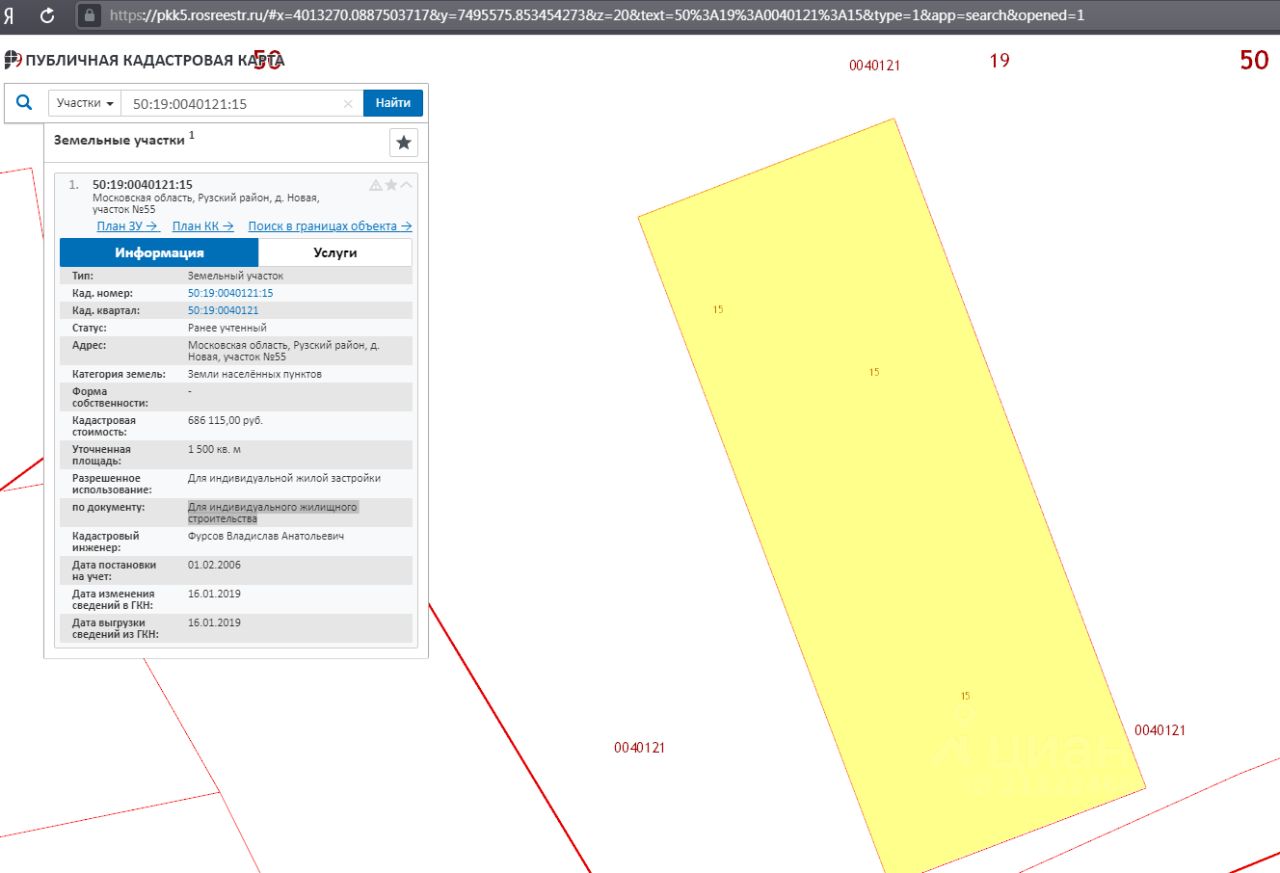The height and width of the screenshot is (873, 1280).
Task: Click the Rosreestr cadastral map logo
Action: pos(13,60)
